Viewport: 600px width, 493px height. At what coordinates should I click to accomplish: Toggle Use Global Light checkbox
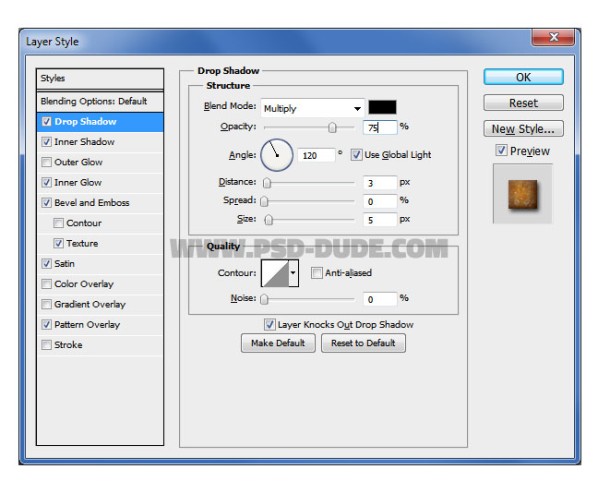coord(356,155)
